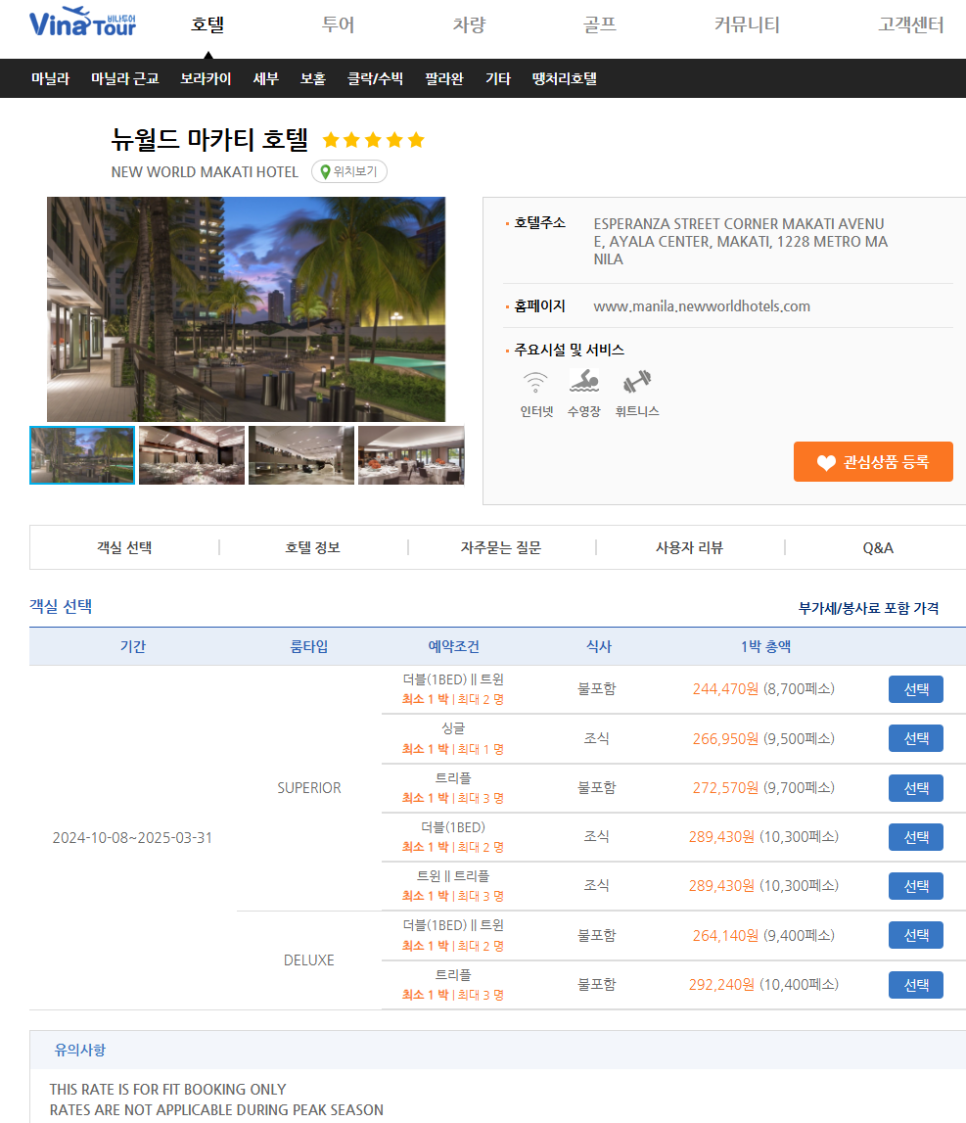Select the fourth dining room thumbnail
This screenshot has height=1123, width=966.
tap(411, 456)
